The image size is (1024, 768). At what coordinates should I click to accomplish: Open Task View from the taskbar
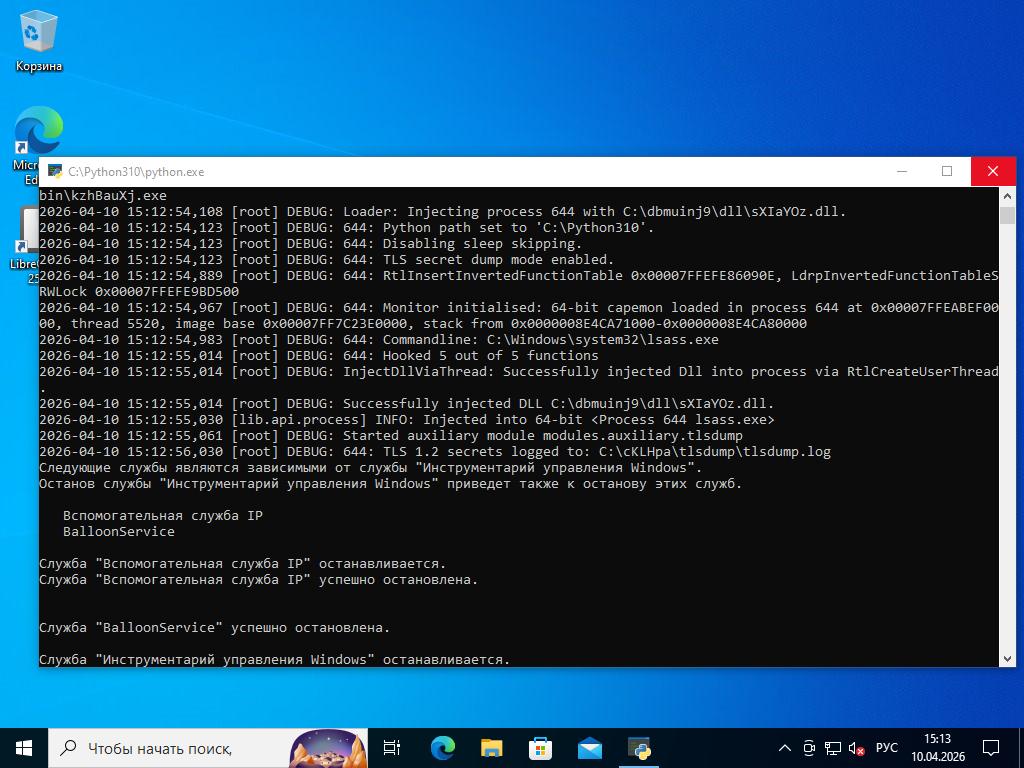(x=392, y=748)
